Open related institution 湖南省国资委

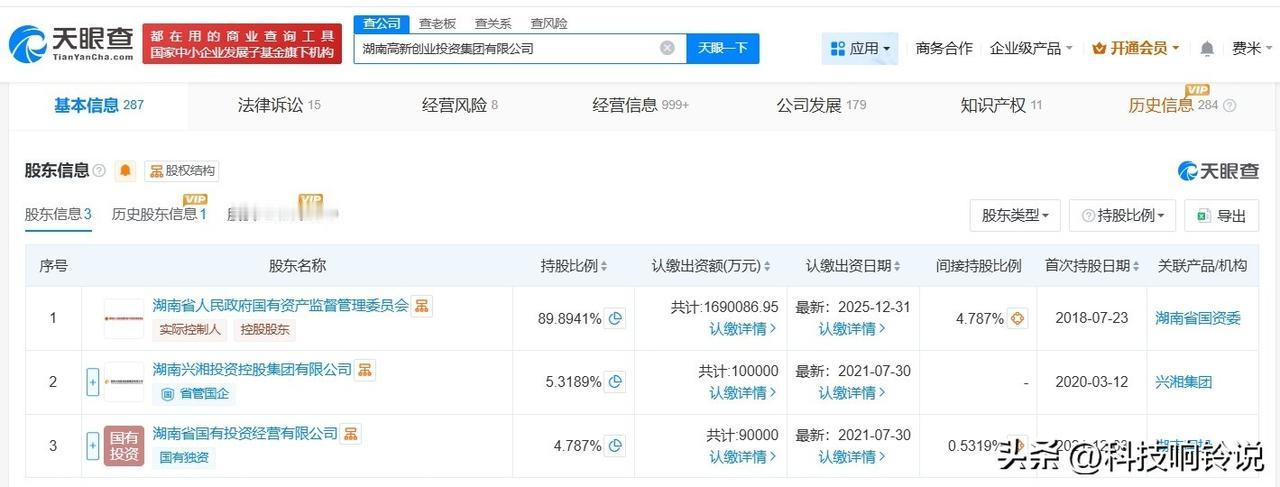tap(1198, 318)
